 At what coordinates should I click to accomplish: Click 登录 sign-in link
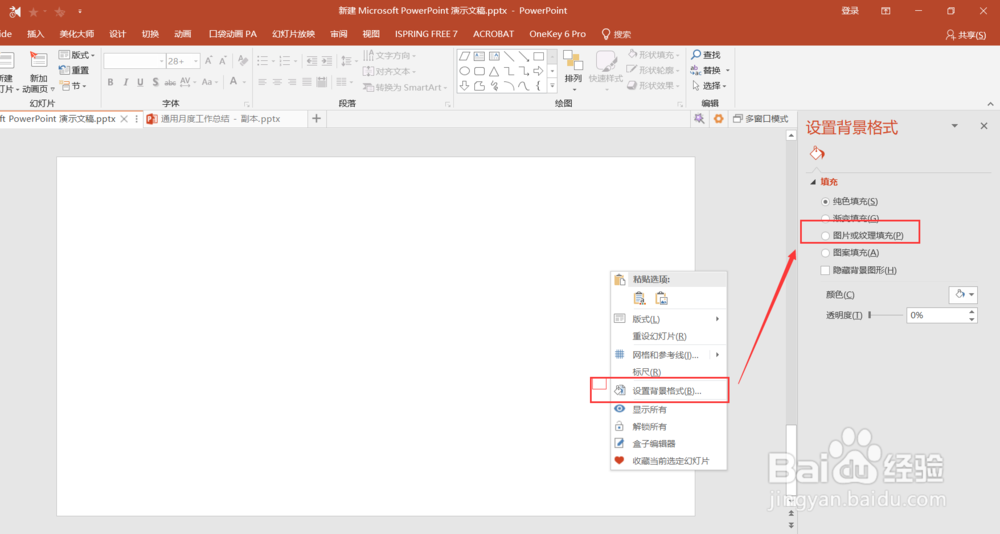(x=849, y=11)
